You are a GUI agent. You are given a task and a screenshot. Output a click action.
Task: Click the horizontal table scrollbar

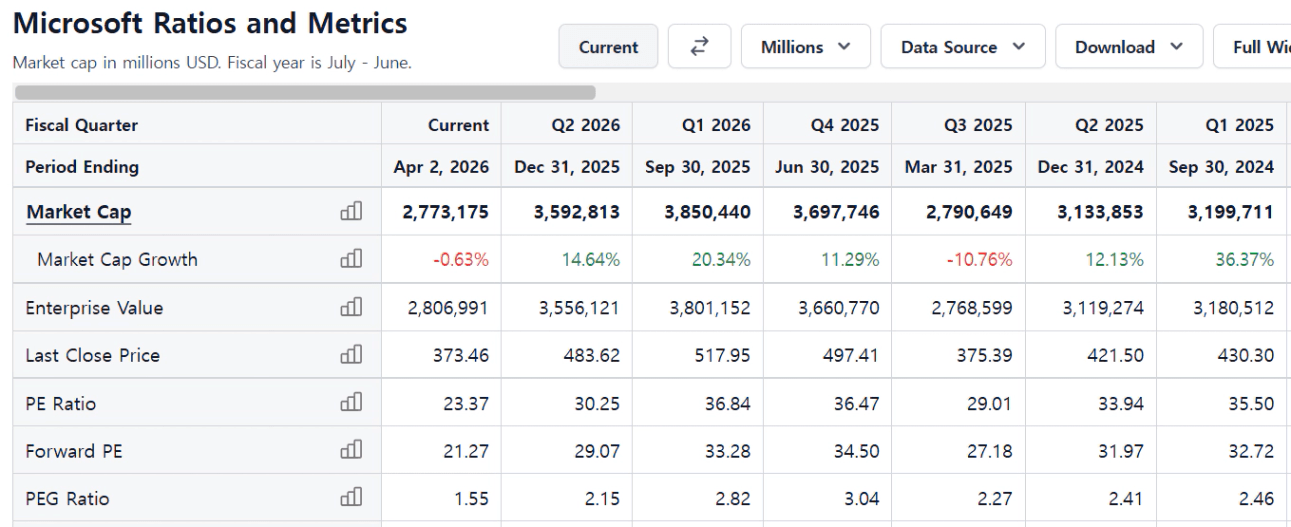point(305,92)
